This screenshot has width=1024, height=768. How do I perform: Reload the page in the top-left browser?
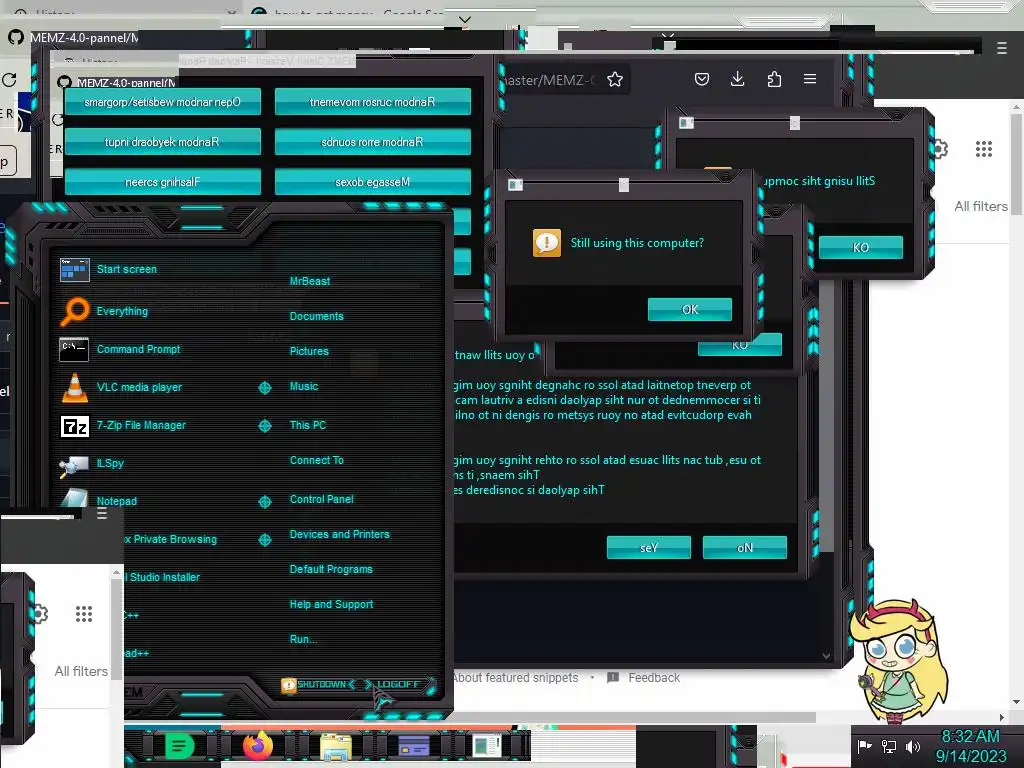9,80
